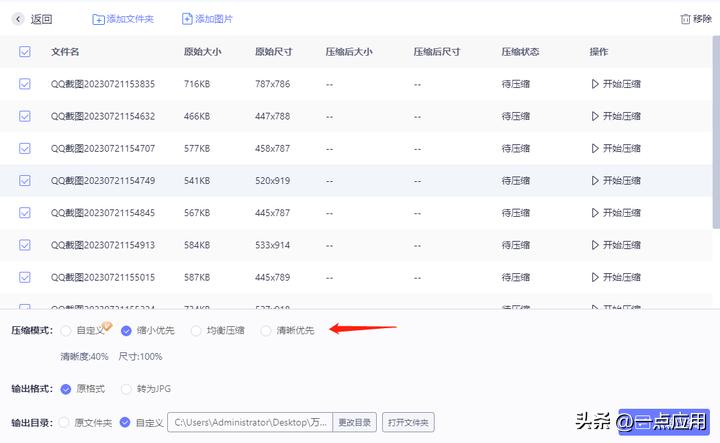Select 缩小优先 compression mode

point(126,331)
